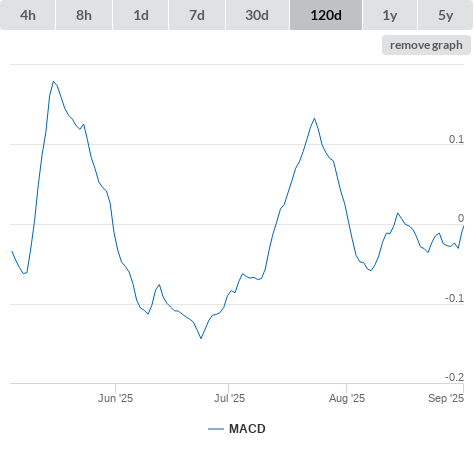Click the lowest MACD trough in late June
The height and width of the screenshot is (455, 474).
(x=201, y=338)
